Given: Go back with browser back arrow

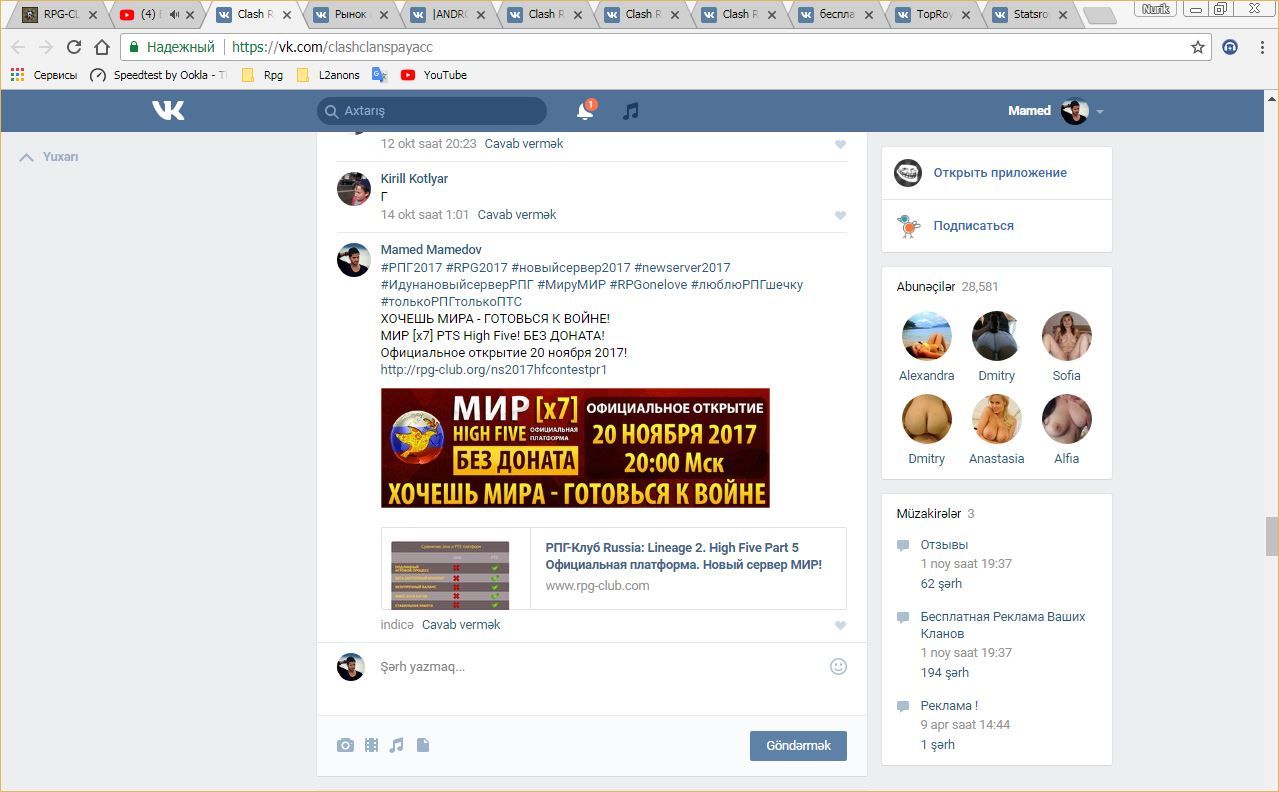Looking at the screenshot, I should coord(18,47).
